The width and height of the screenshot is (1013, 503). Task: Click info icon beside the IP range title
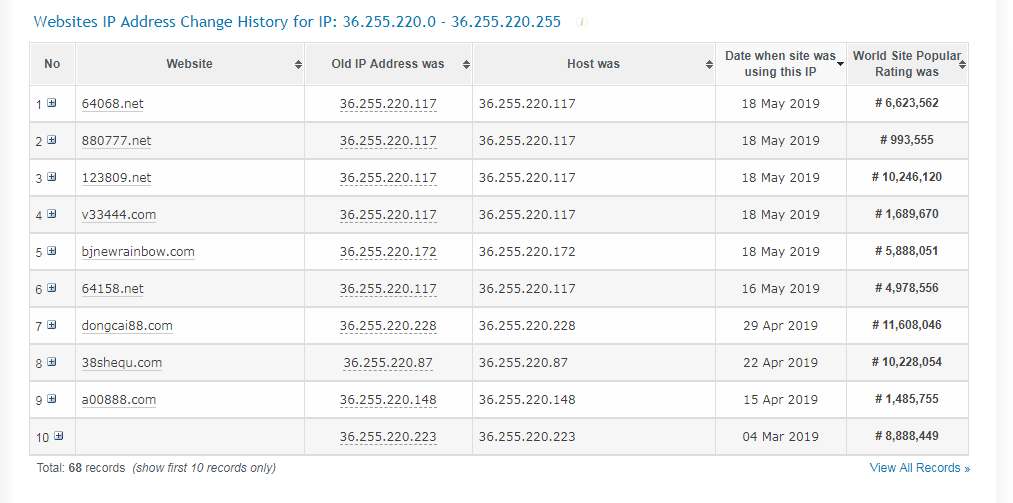[x=581, y=22]
